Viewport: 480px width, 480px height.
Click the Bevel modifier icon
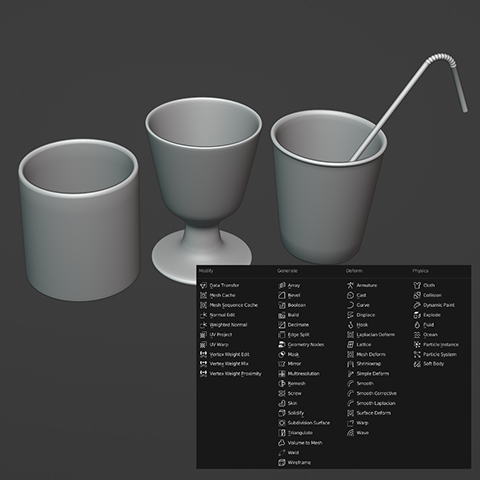coord(282,295)
